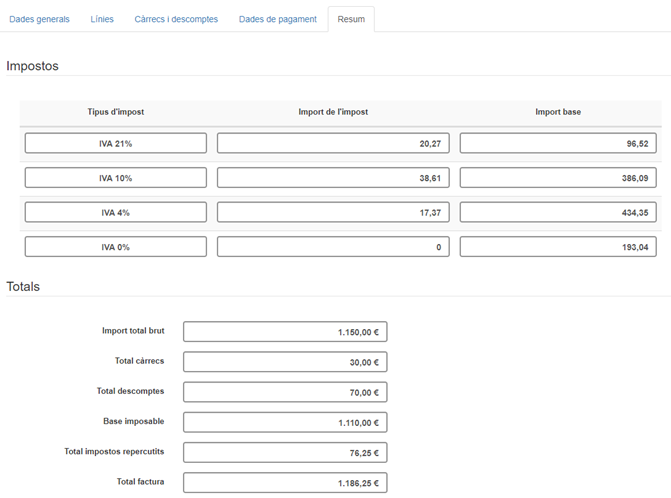
Task: Select tax amount field showing 17,37
Action: [x=333, y=213]
